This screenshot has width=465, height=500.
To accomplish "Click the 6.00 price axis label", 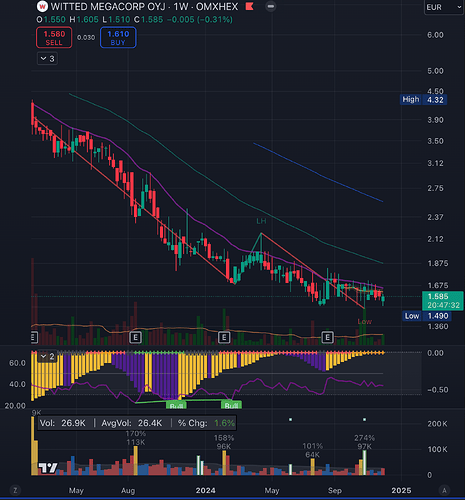I will (x=435, y=35).
